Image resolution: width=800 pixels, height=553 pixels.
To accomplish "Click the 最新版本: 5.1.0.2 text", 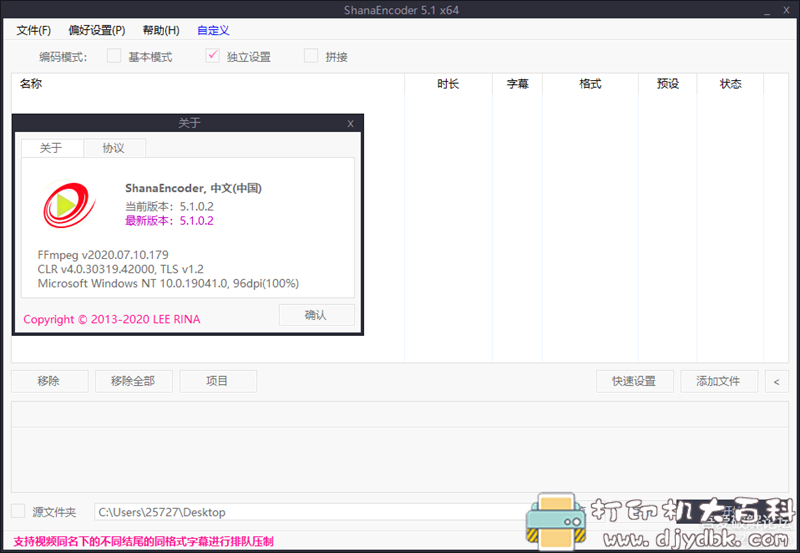I will (x=169, y=221).
